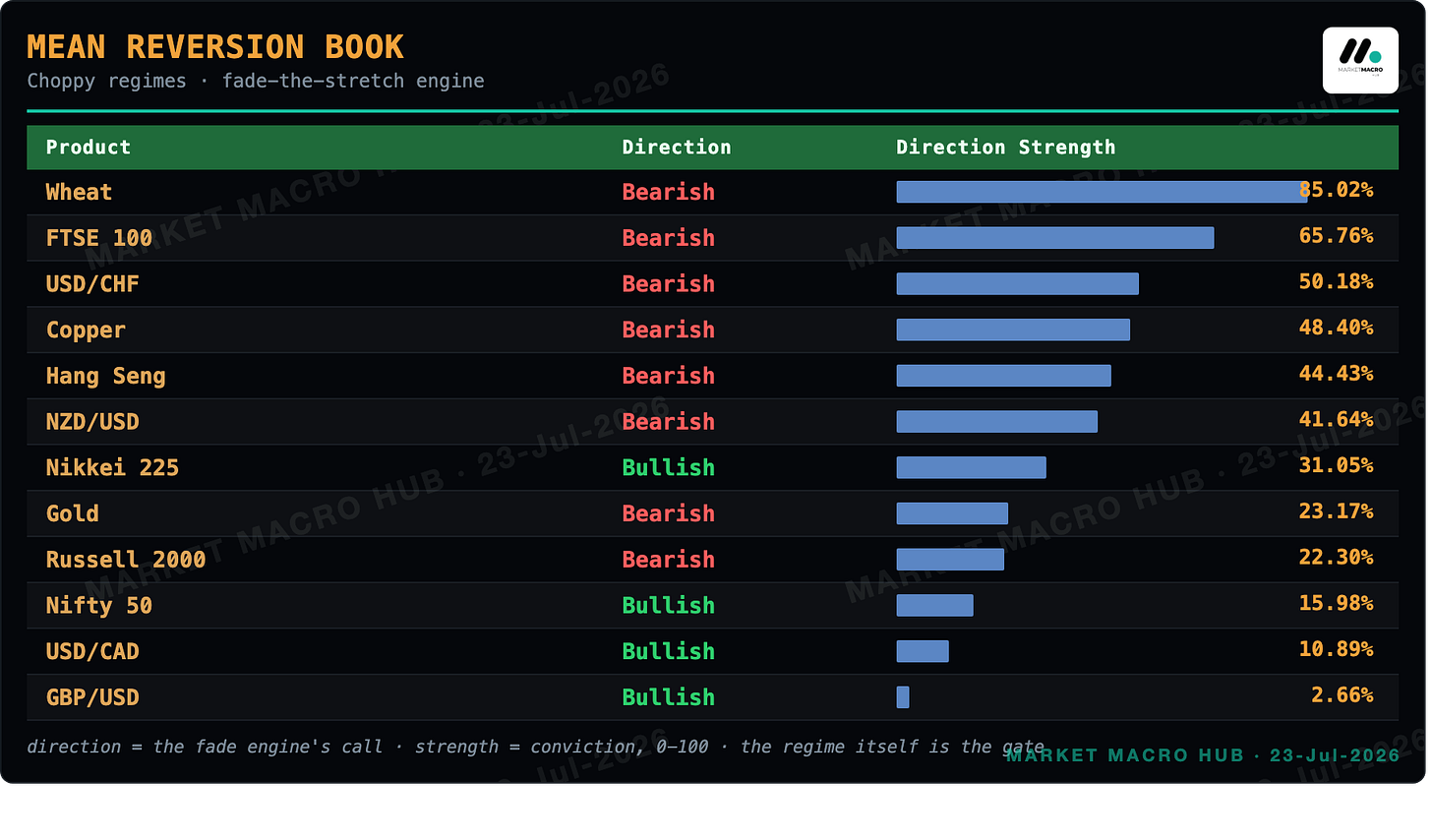Click the Direction column header
This screenshot has width=1432, height=840.
(x=677, y=148)
